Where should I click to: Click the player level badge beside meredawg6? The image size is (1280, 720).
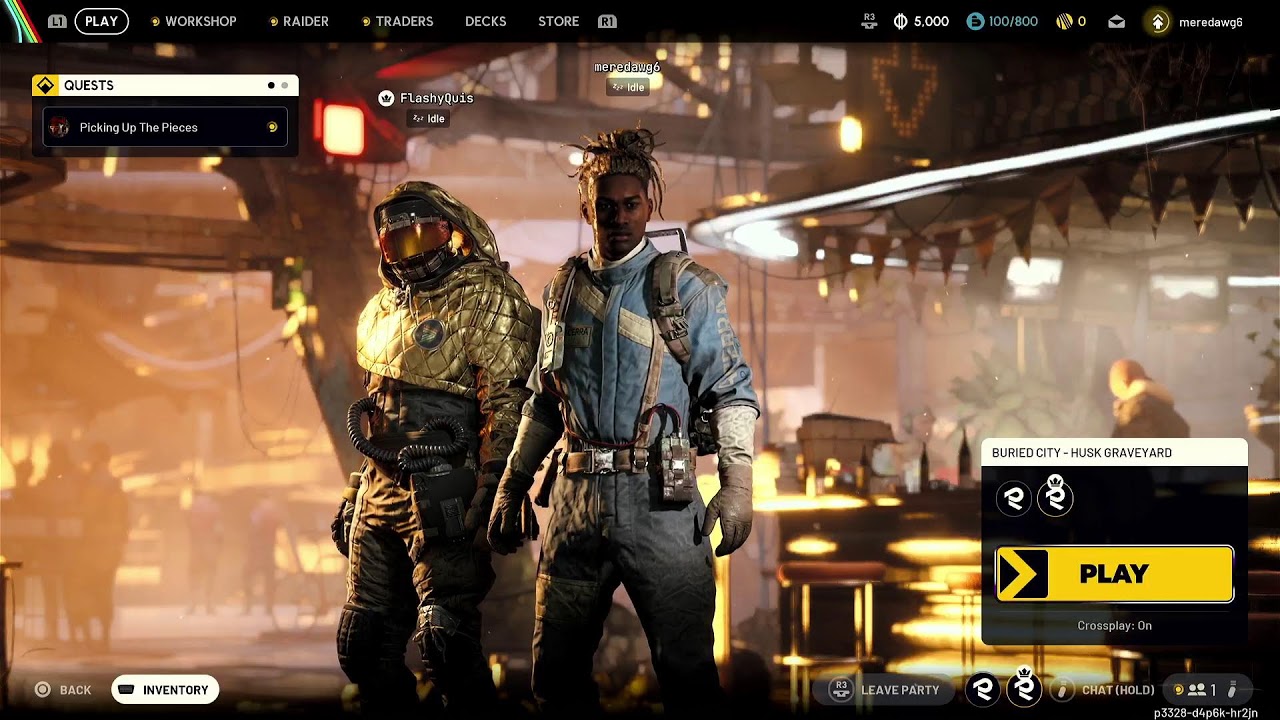click(x=1158, y=21)
